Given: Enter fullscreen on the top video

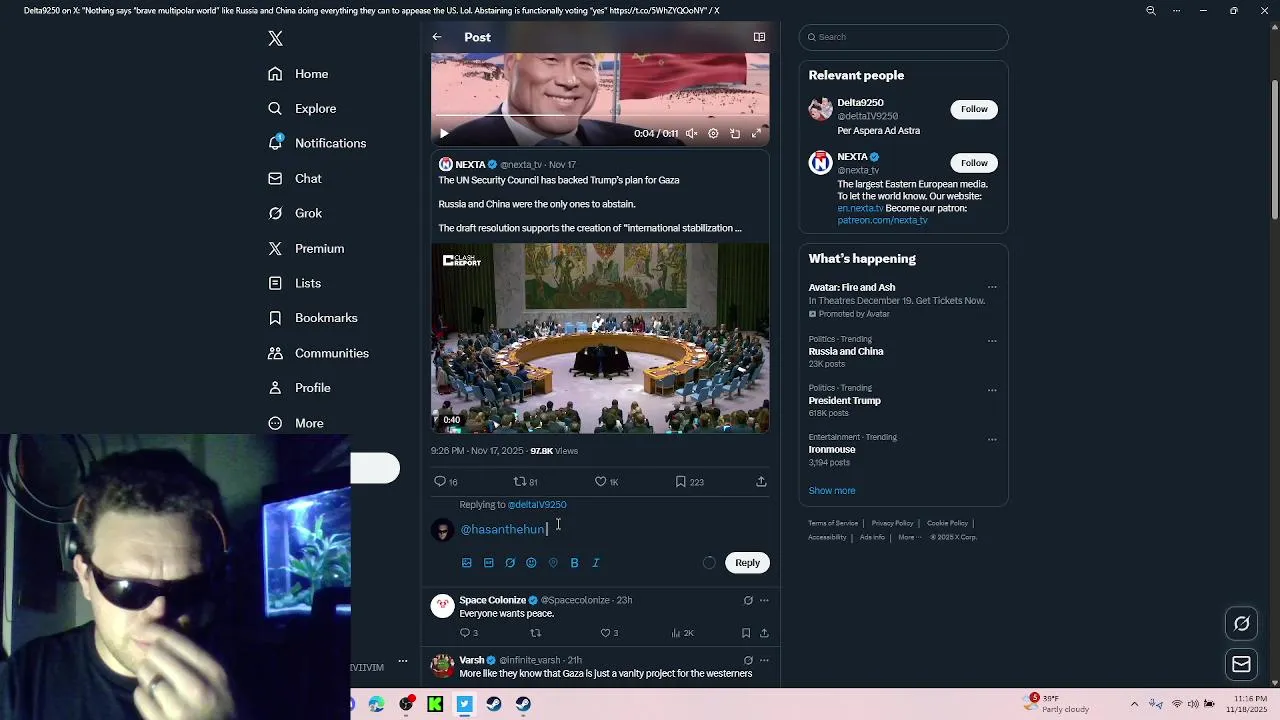Looking at the screenshot, I should coord(757,133).
